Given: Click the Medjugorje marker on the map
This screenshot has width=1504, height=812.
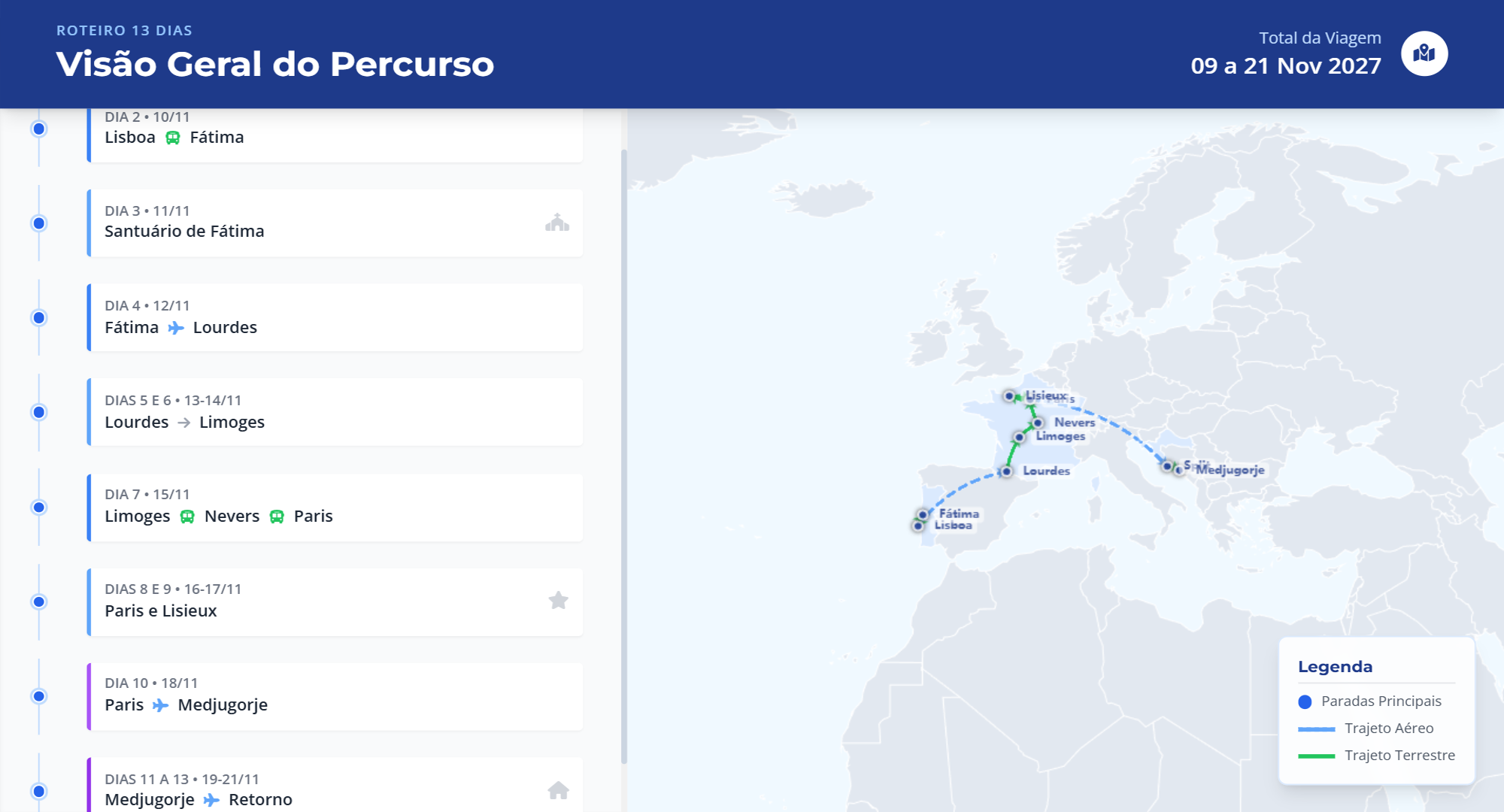Looking at the screenshot, I should coord(1178,470).
